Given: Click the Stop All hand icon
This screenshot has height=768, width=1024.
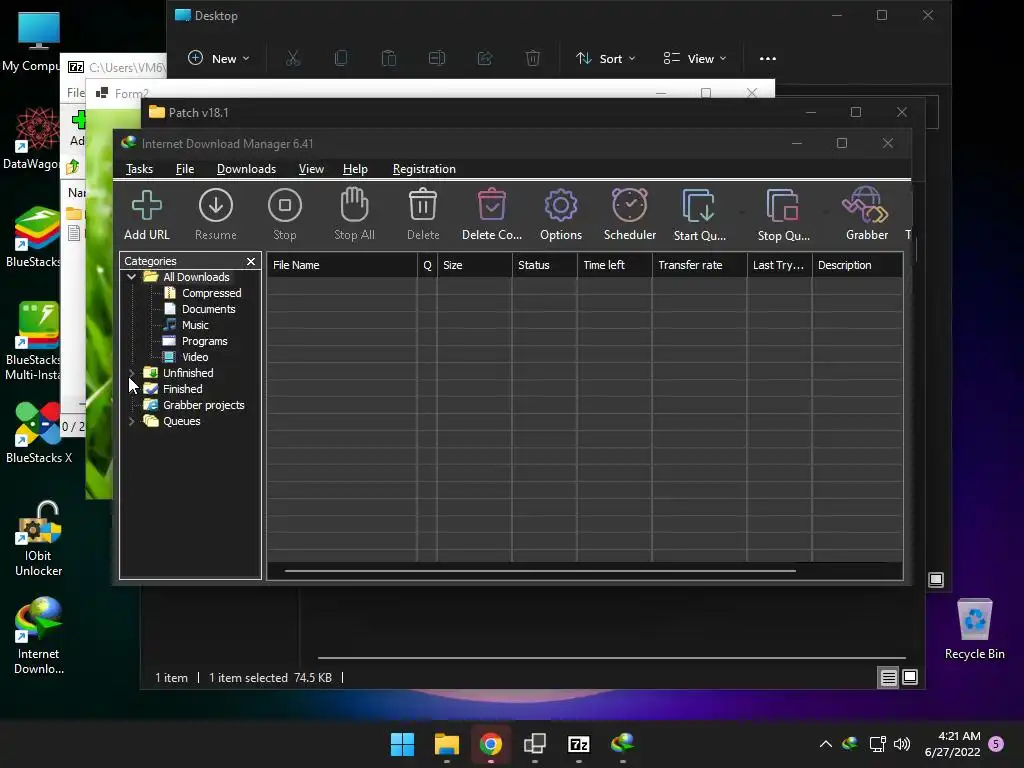Looking at the screenshot, I should click(354, 214).
